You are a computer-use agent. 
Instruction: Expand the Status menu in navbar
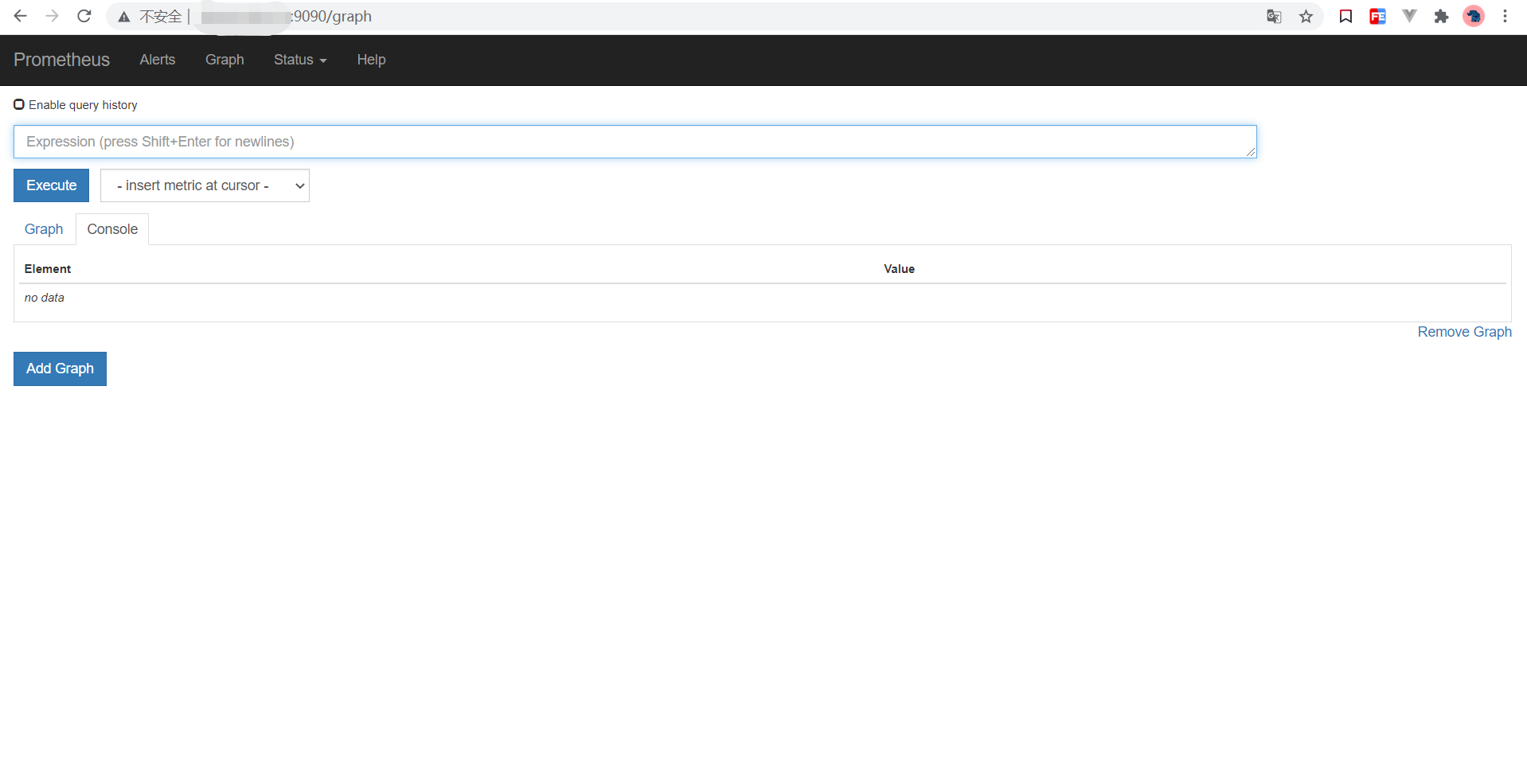coord(300,60)
